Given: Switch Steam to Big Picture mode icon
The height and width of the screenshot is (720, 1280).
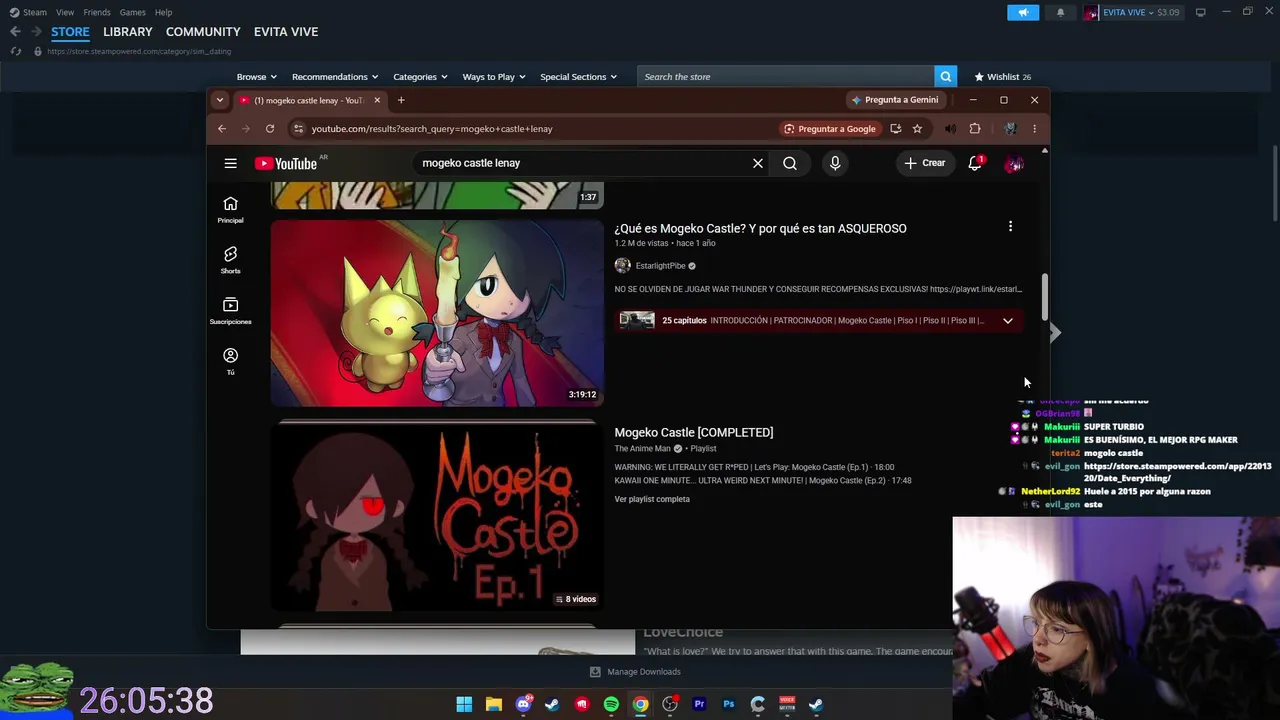Looking at the screenshot, I should pos(1200,12).
